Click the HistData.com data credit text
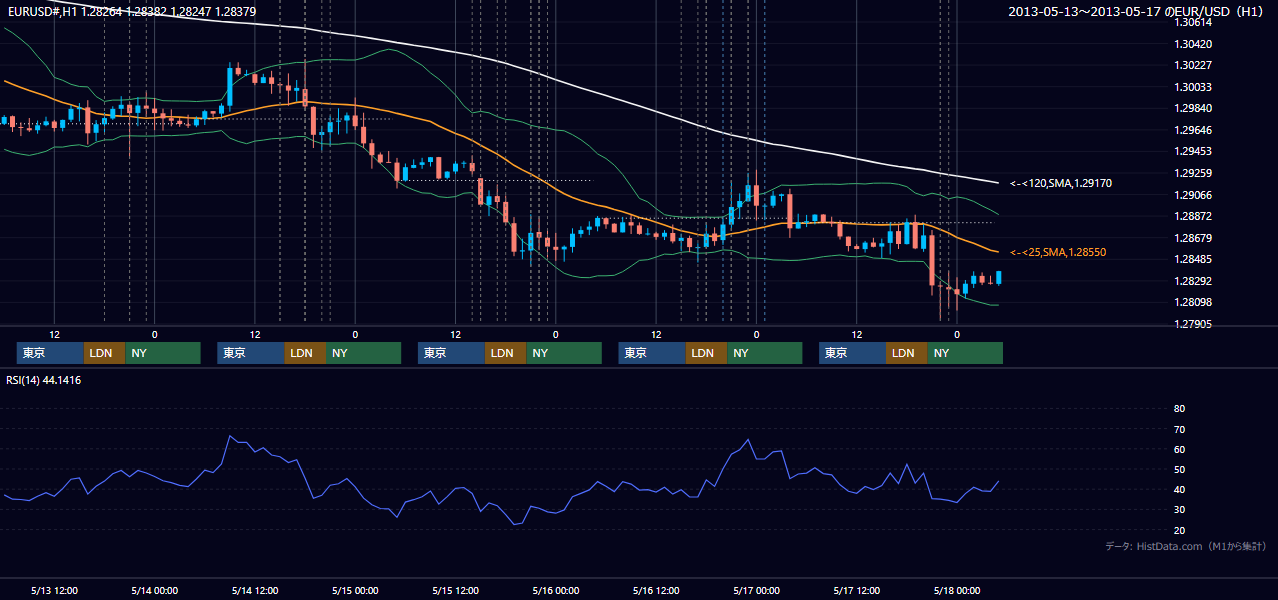The height and width of the screenshot is (600, 1278). (x=1186, y=546)
